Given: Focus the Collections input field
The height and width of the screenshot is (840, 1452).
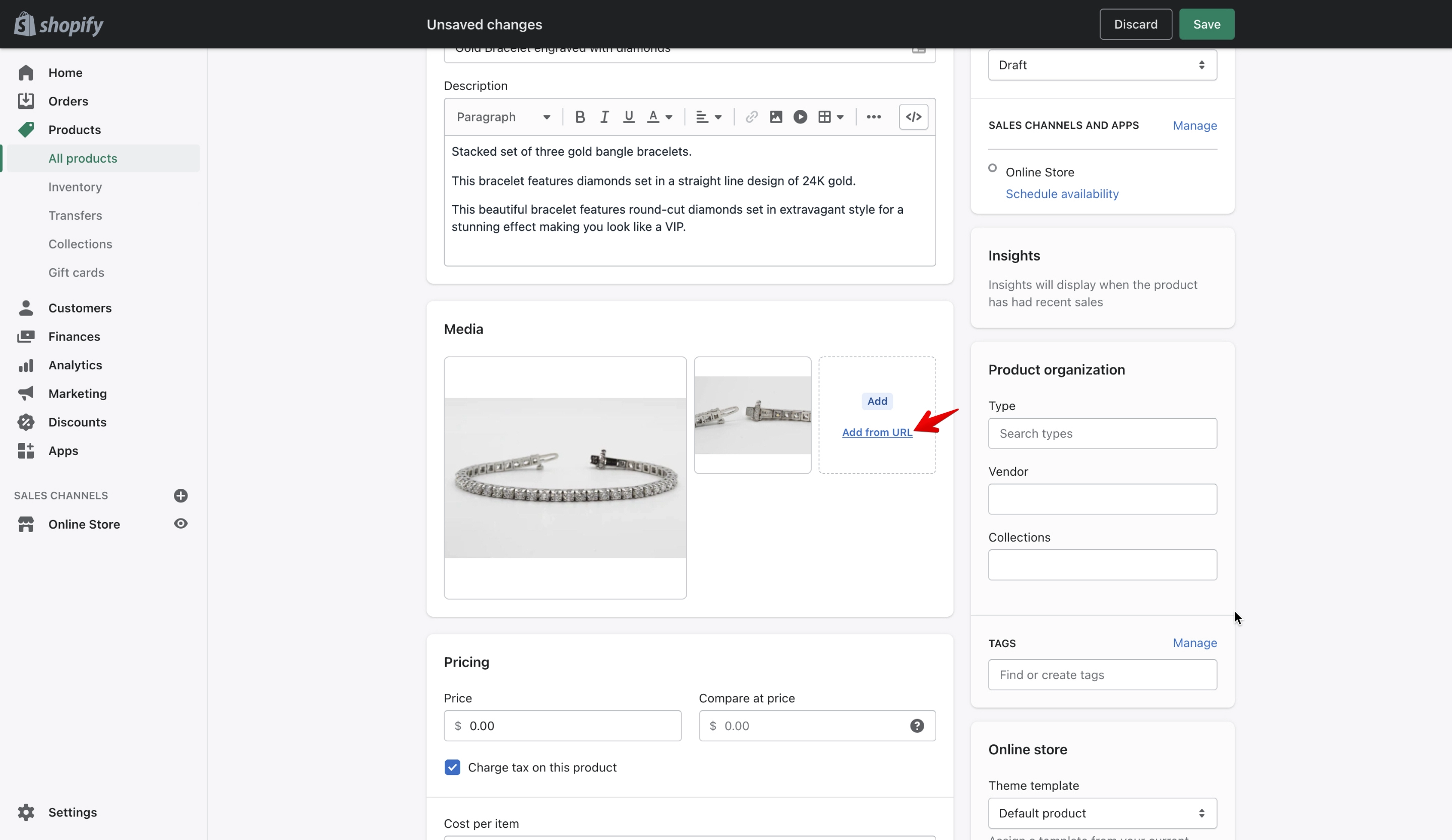Looking at the screenshot, I should (x=1102, y=565).
